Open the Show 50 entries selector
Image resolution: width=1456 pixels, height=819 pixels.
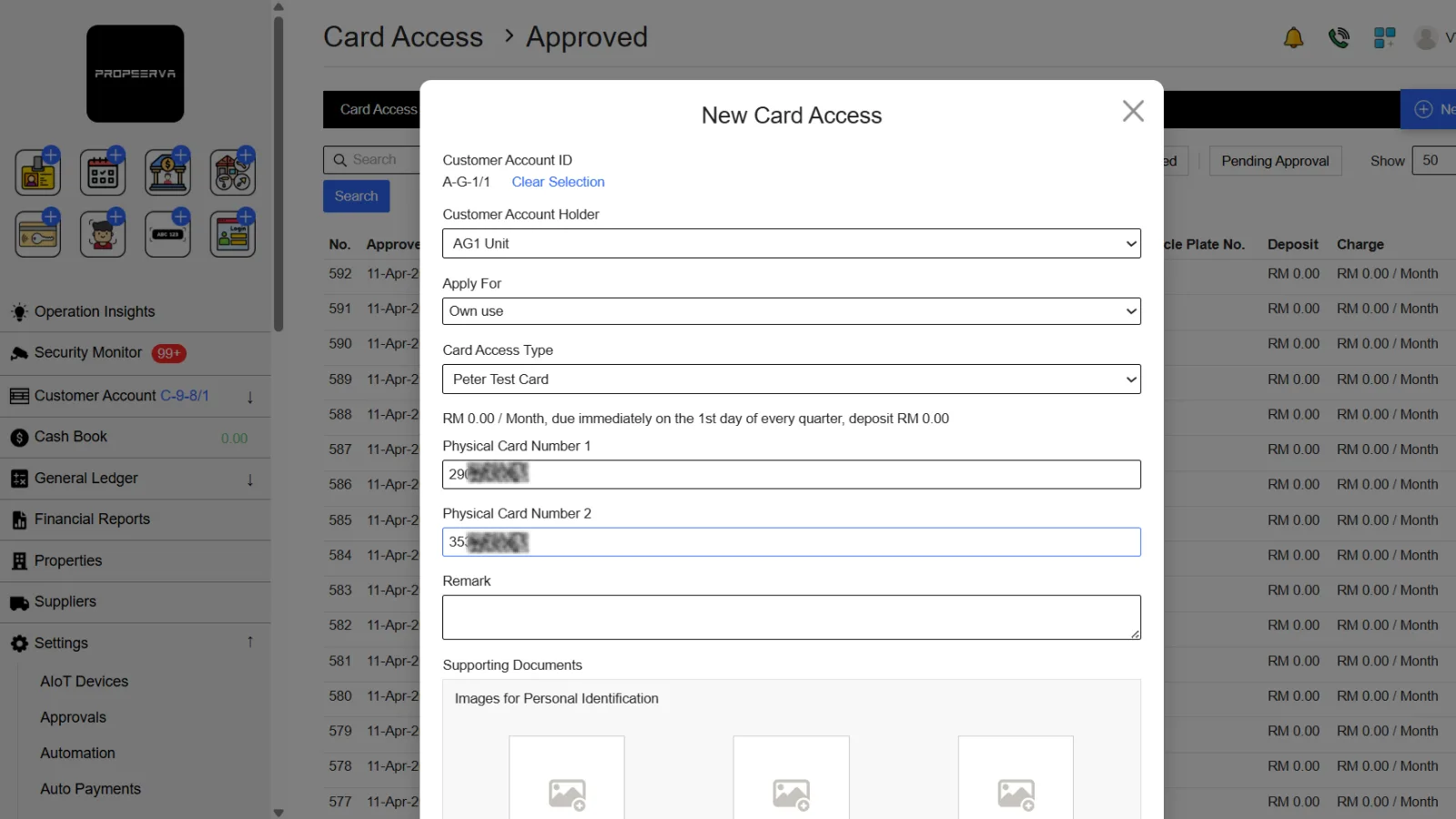(1433, 160)
